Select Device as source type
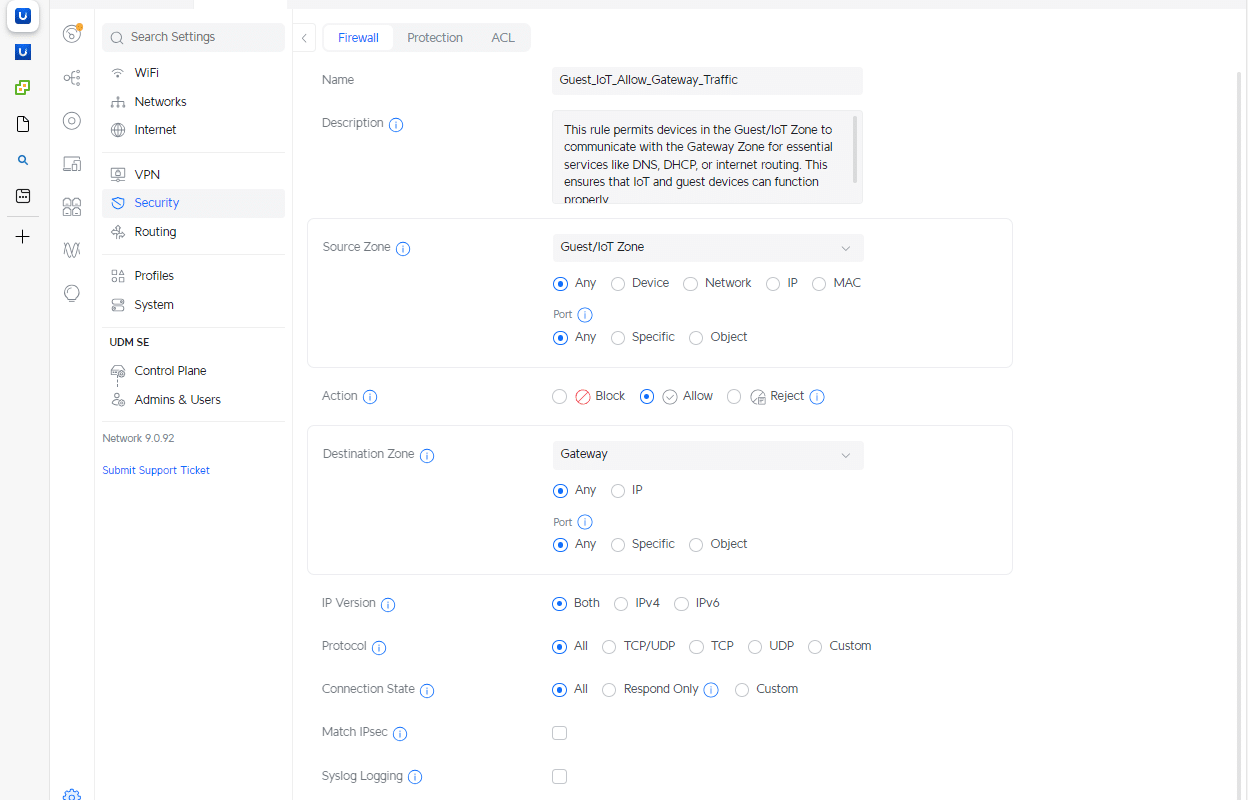This screenshot has height=800, width=1248. coord(618,284)
